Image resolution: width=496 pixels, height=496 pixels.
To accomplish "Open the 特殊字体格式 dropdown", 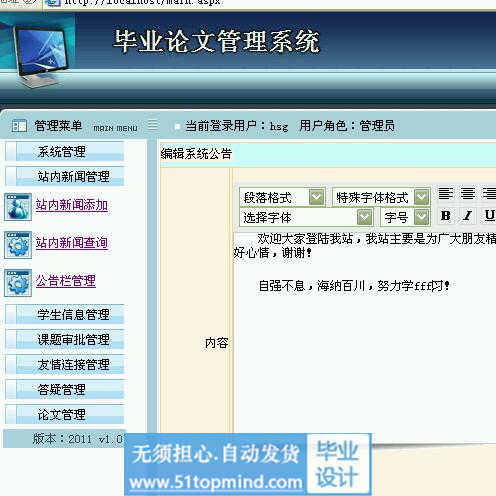I will [381, 197].
